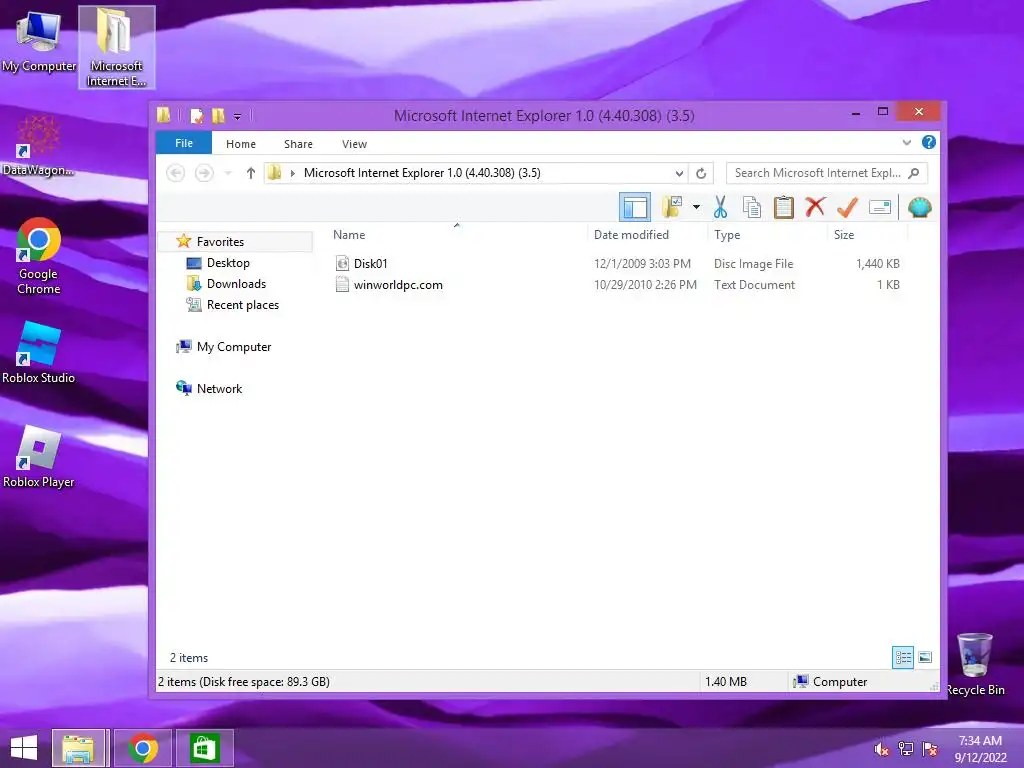Click the folder options toolbar icon
Viewport: 1024px width, 768px height.
click(672, 208)
